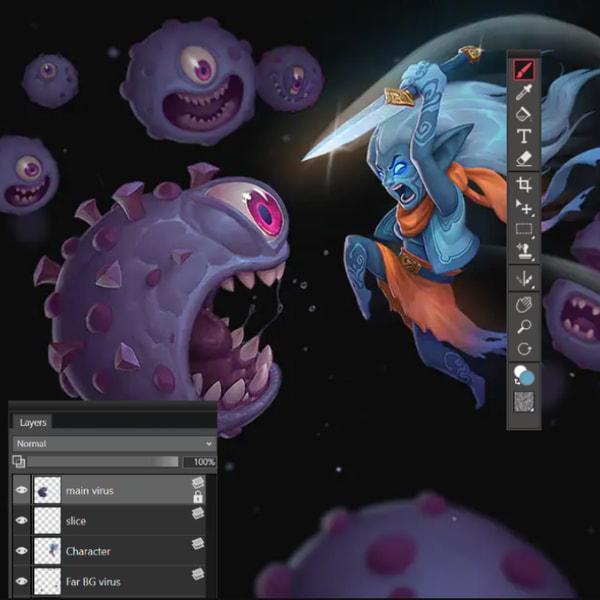This screenshot has width=600, height=600.
Task: Open the paper texture selector
Action: click(523, 402)
